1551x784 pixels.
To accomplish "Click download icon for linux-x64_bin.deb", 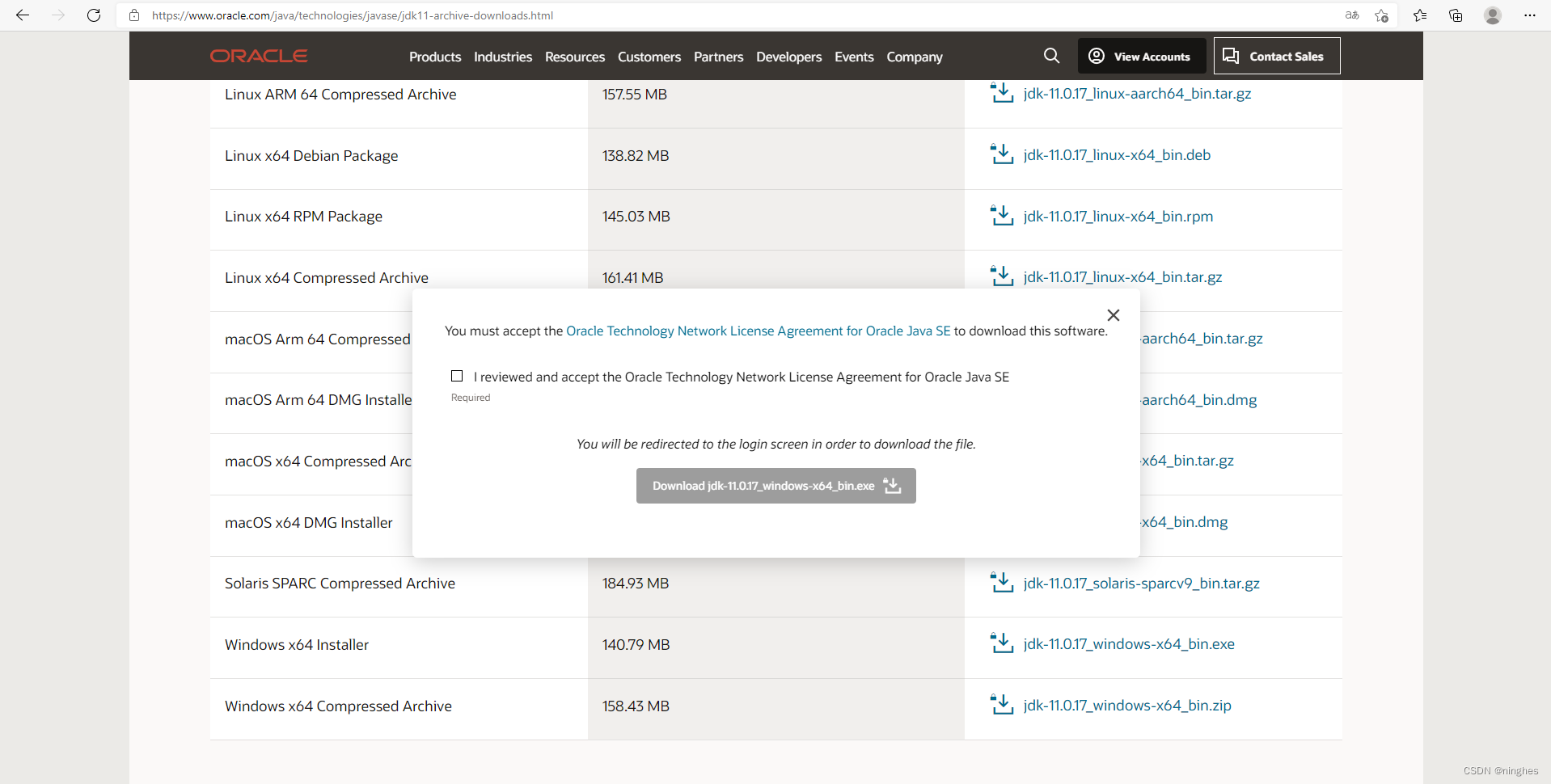I will (x=1002, y=154).
